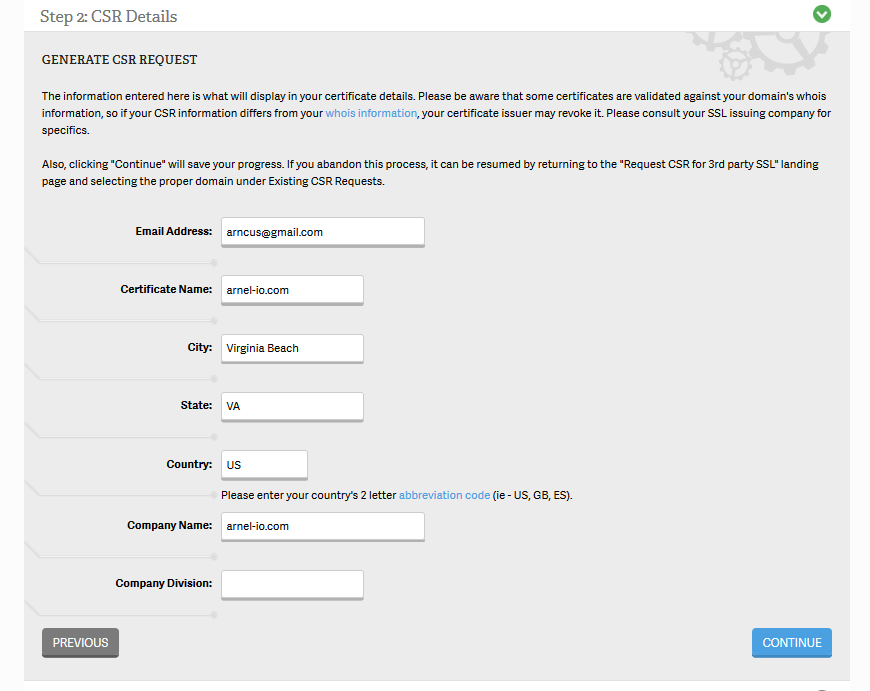This screenshot has height=691, width=870.
Task: Click the Certificate Name label
Action: click(x=166, y=289)
